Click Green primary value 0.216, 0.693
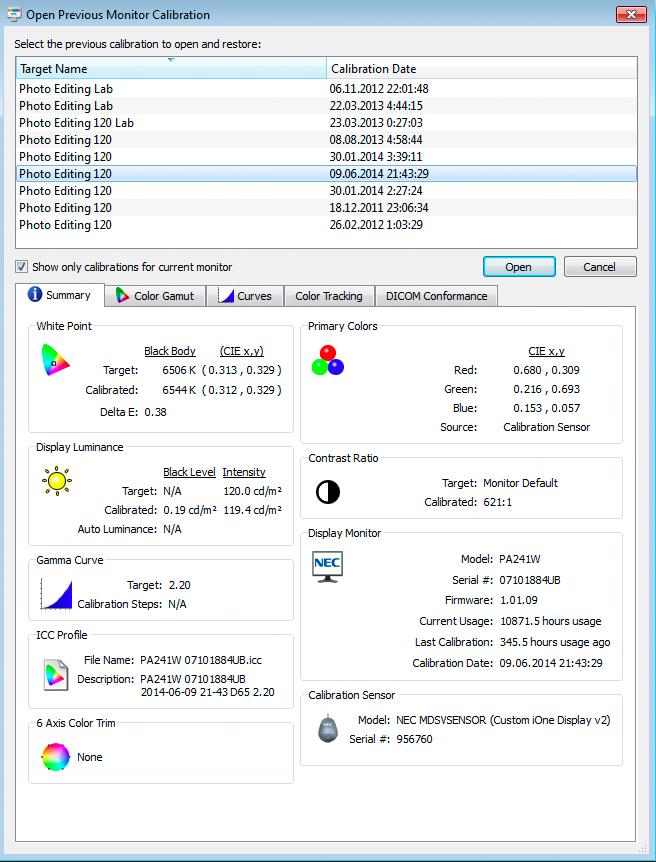 547,389
